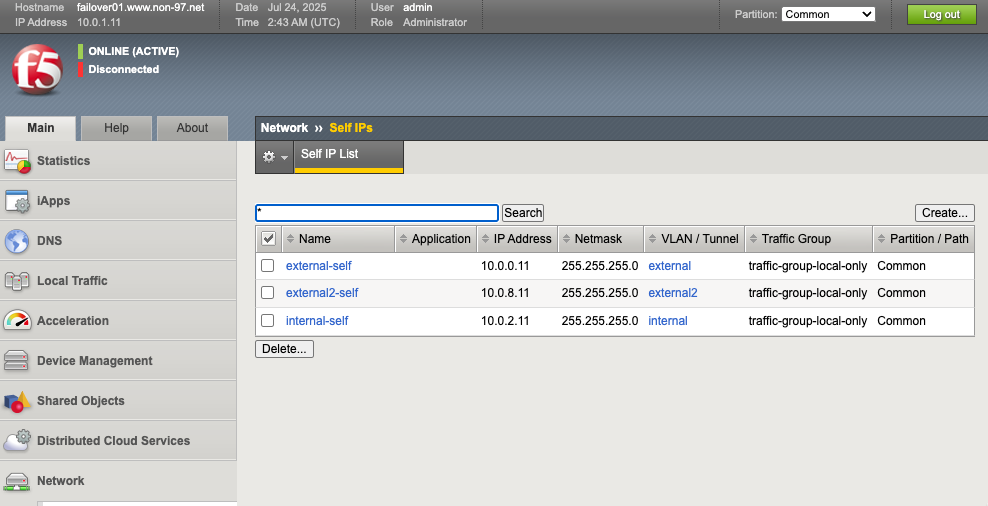
Task: Check the external2-self row checkbox
Action: pyautogui.click(x=268, y=292)
